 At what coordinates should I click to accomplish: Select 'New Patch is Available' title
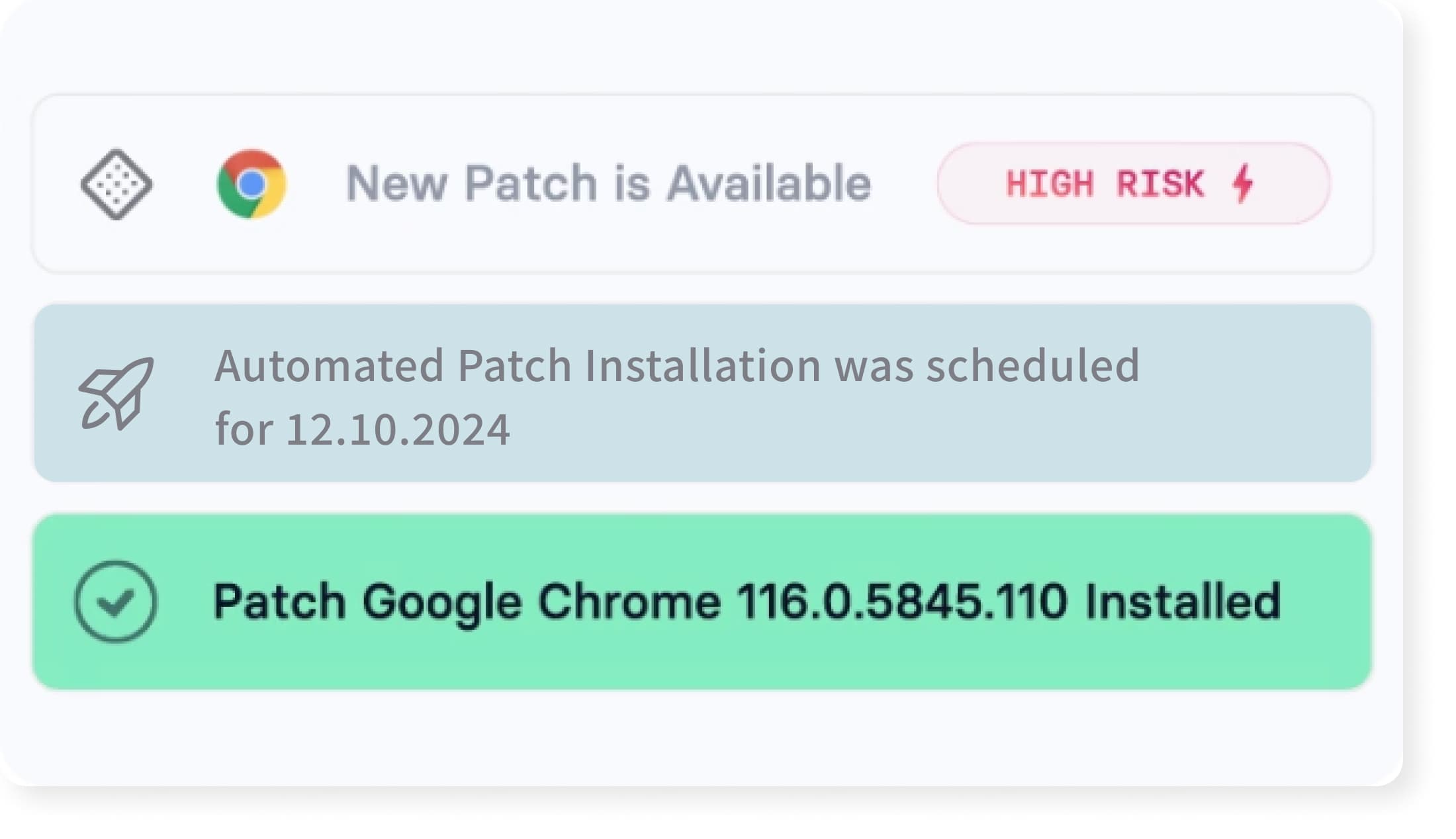[x=608, y=184]
